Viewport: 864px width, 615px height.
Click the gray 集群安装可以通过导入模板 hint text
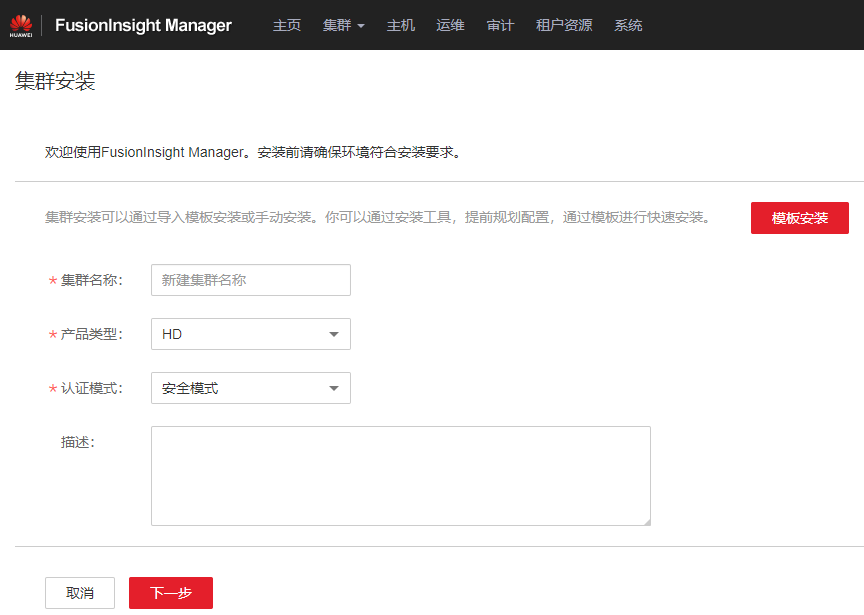pos(378,217)
